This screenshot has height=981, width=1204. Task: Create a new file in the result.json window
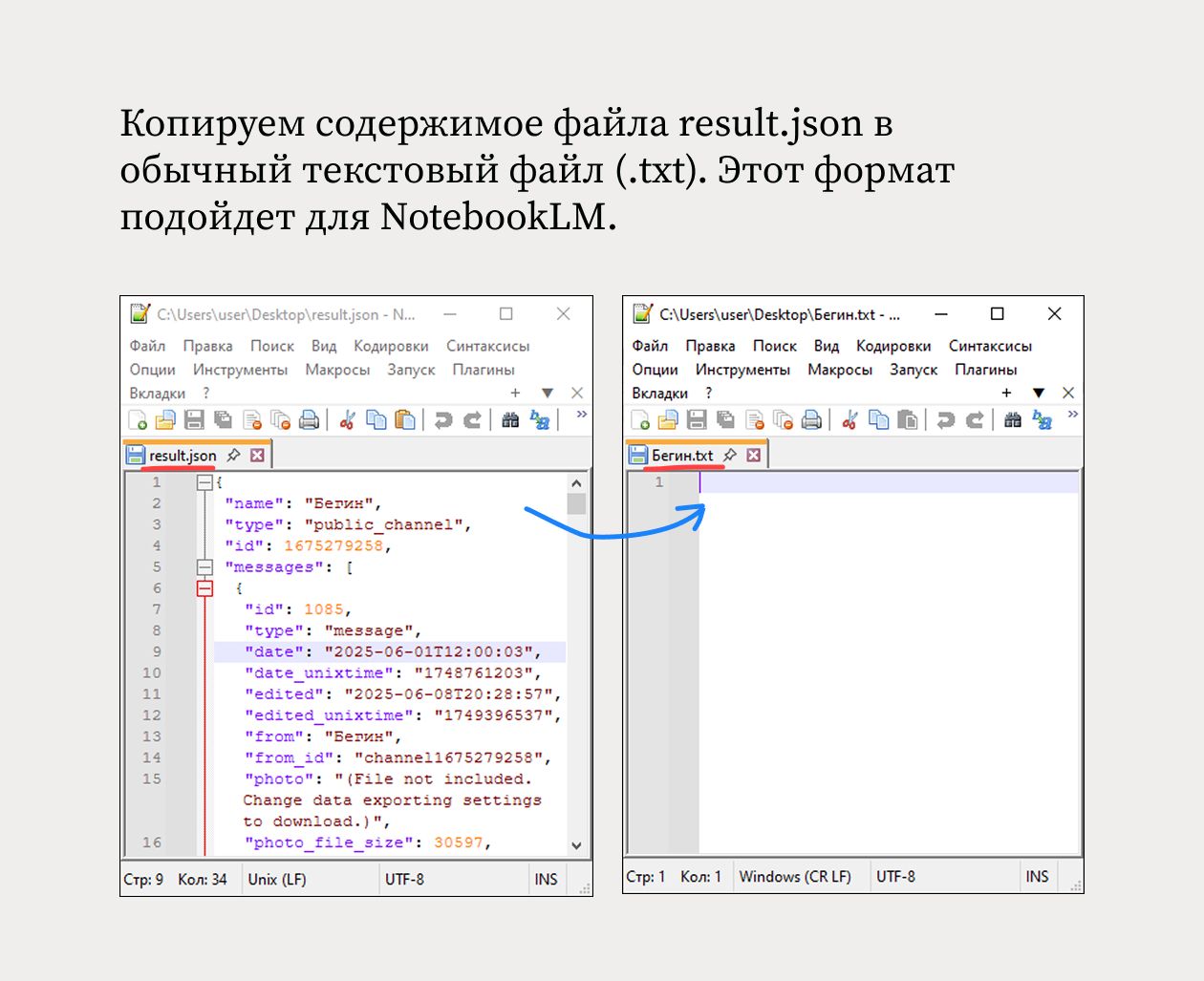tap(137, 418)
